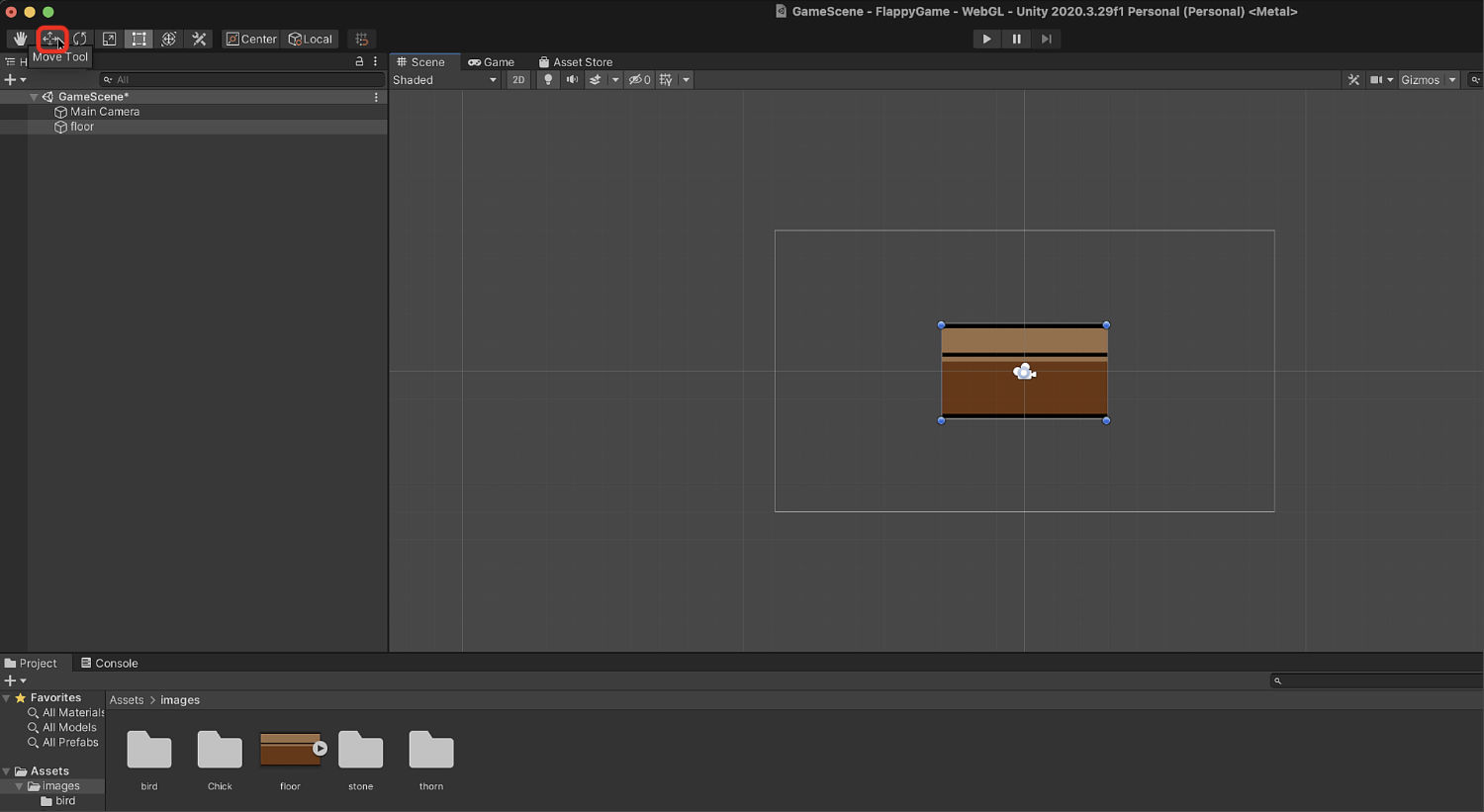Select All Models under Favorites

tap(61, 728)
